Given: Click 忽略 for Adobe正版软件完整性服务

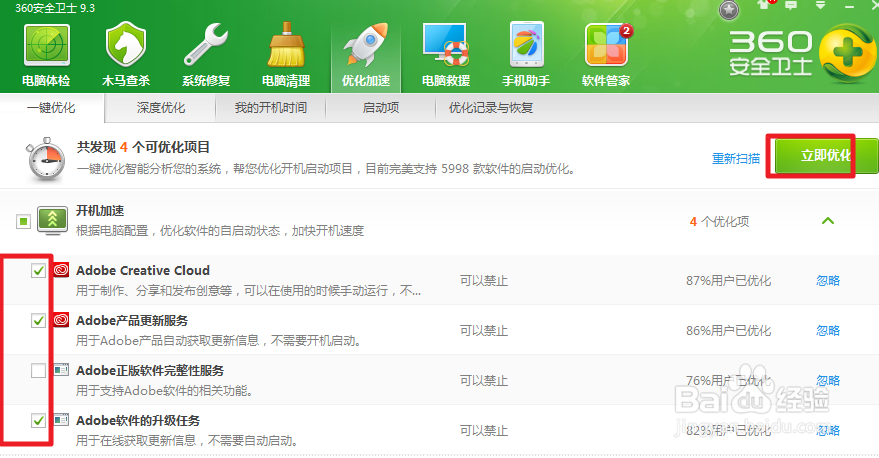Looking at the screenshot, I should coord(828,380).
